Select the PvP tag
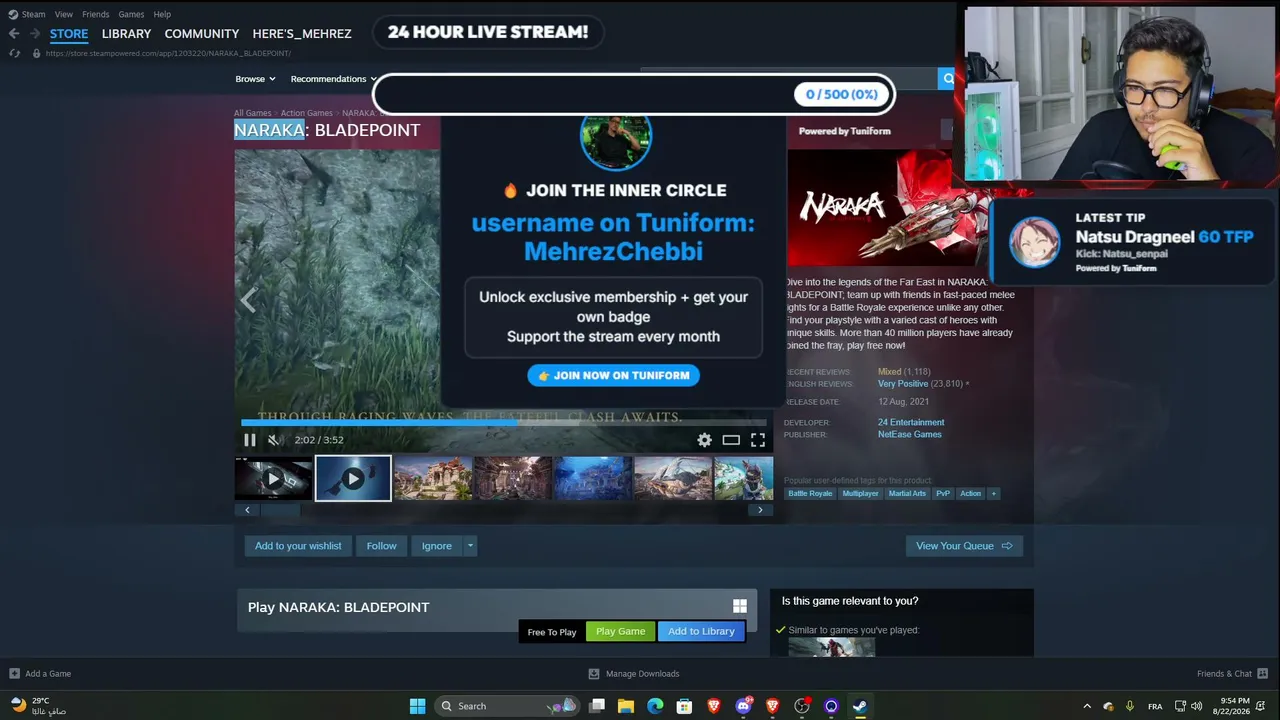Image resolution: width=1280 pixels, height=720 pixels. (x=943, y=493)
